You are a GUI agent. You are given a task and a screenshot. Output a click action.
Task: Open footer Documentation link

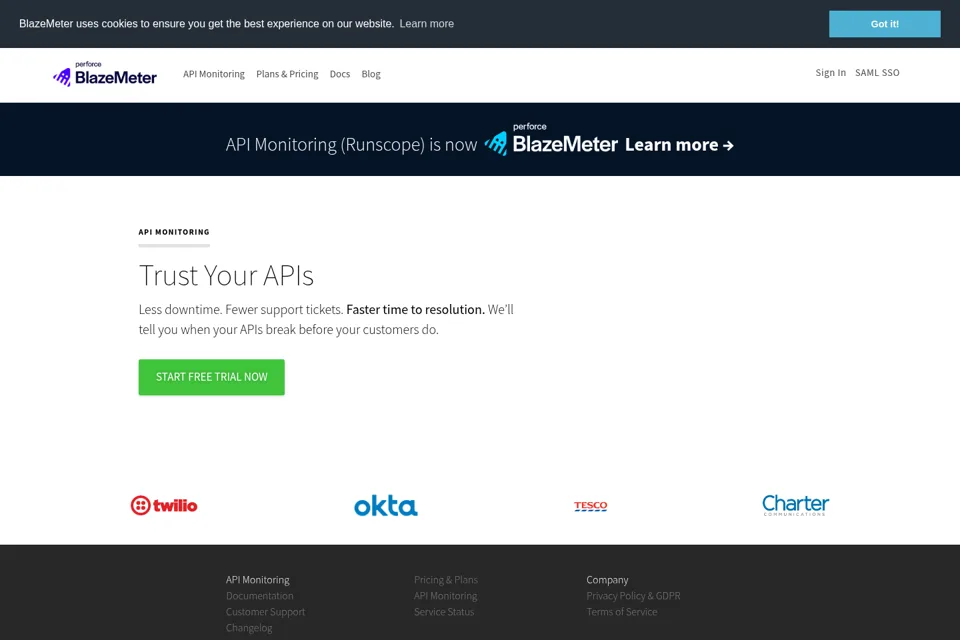click(x=260, y=596)
